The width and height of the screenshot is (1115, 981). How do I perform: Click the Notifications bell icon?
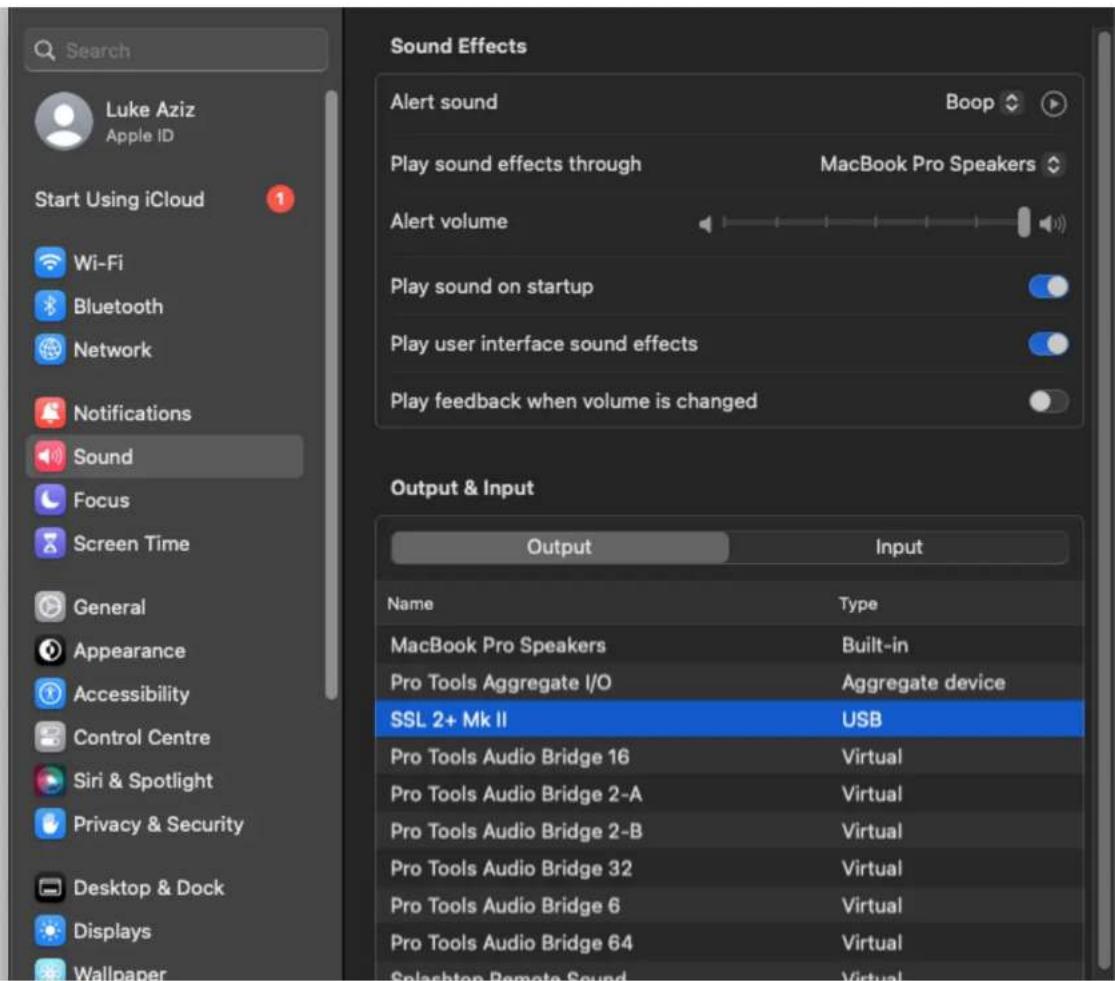pyautogui.click(x=50, y=412)
